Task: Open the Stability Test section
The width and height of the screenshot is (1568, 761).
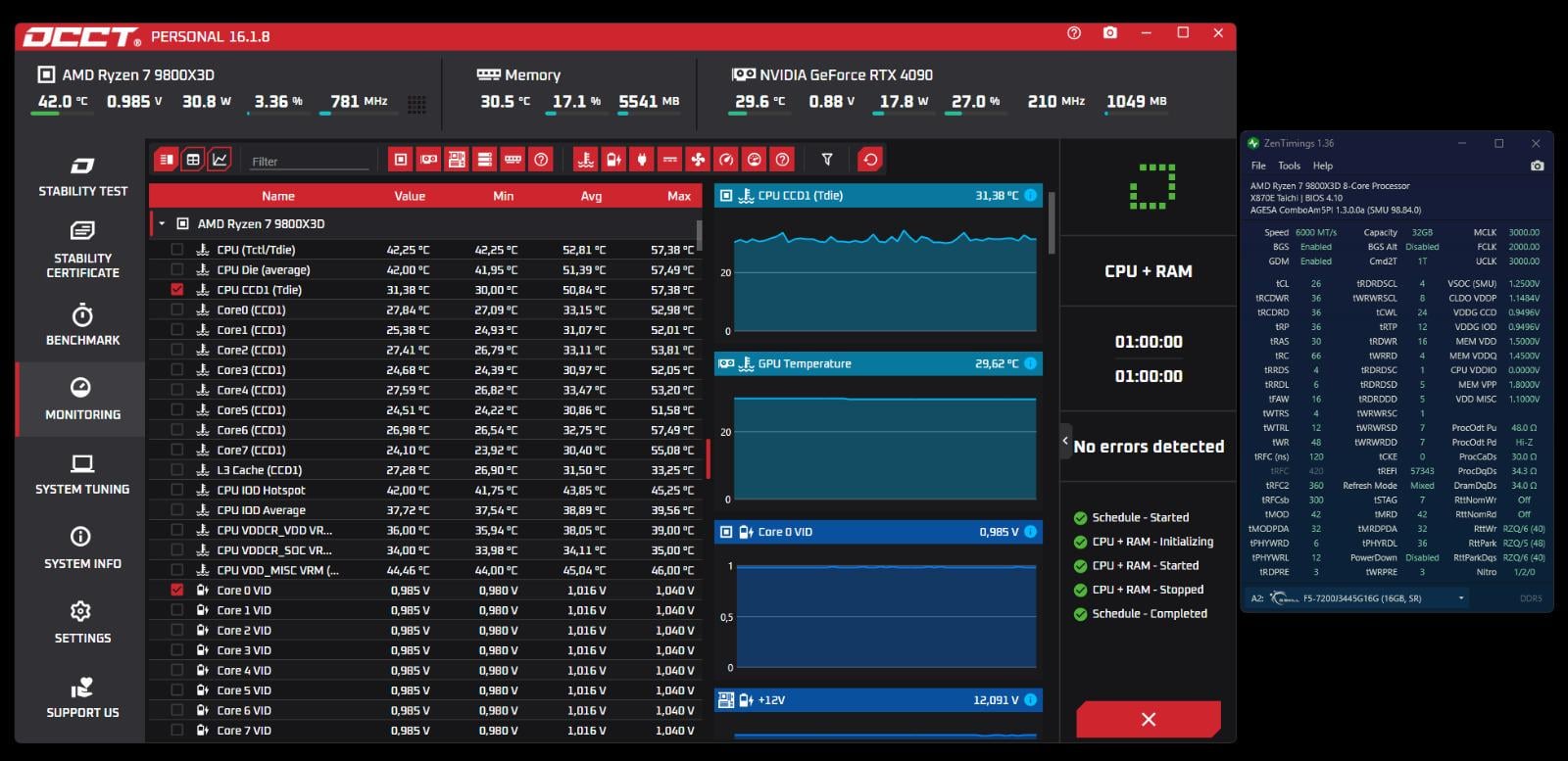Action: [x=82, y=176]
